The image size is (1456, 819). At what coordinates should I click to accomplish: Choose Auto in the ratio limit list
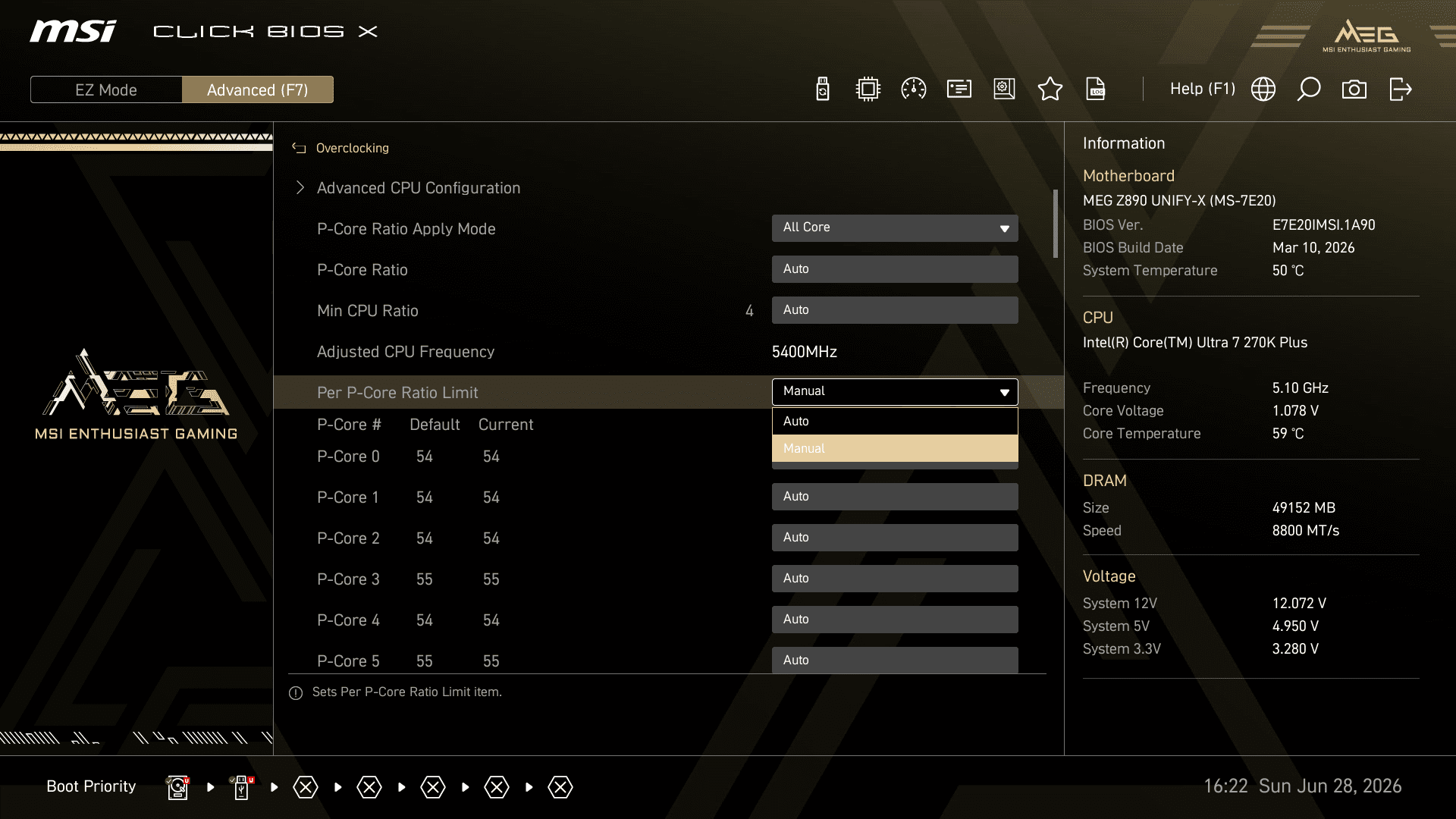(895, 422)
